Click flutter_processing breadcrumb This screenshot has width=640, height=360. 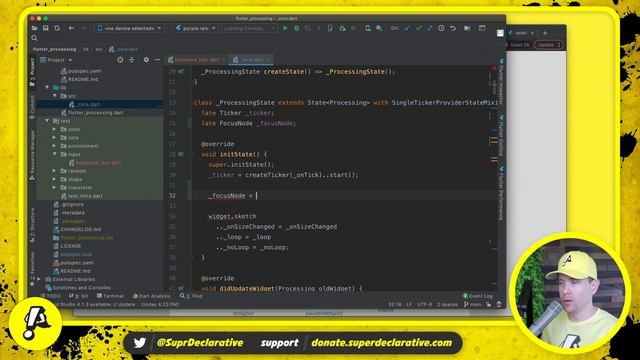click(x=54, y=49)
